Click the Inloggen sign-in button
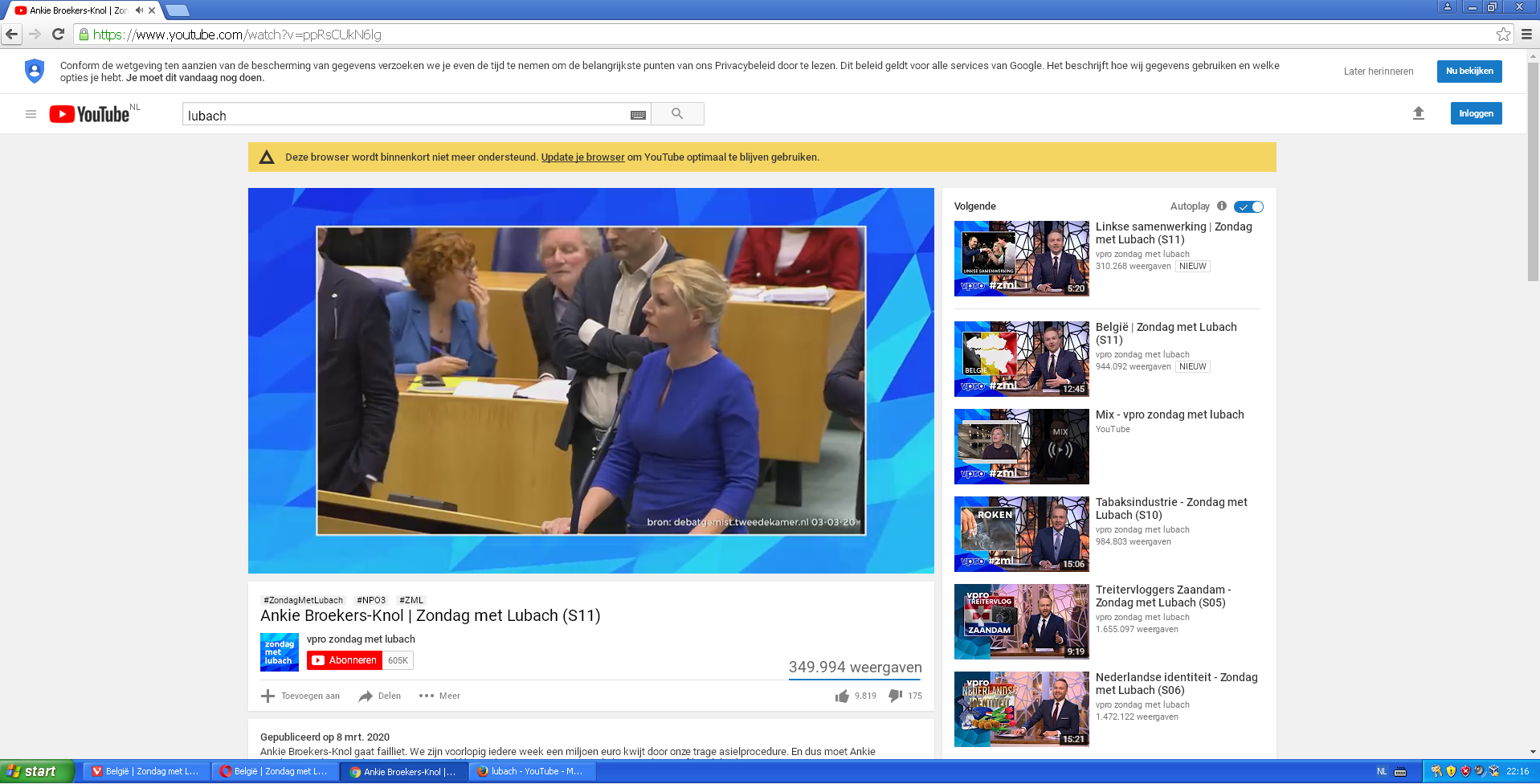 [x=1476, y=113]
